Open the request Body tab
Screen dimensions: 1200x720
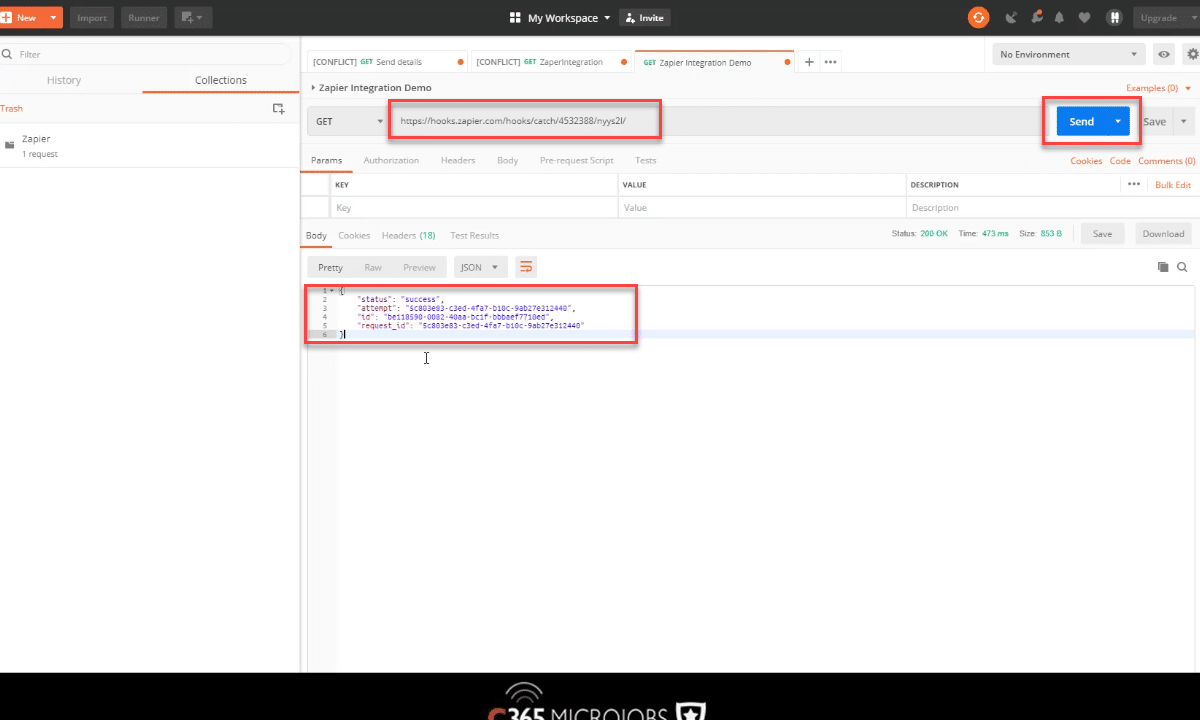[x=507, y=160]
